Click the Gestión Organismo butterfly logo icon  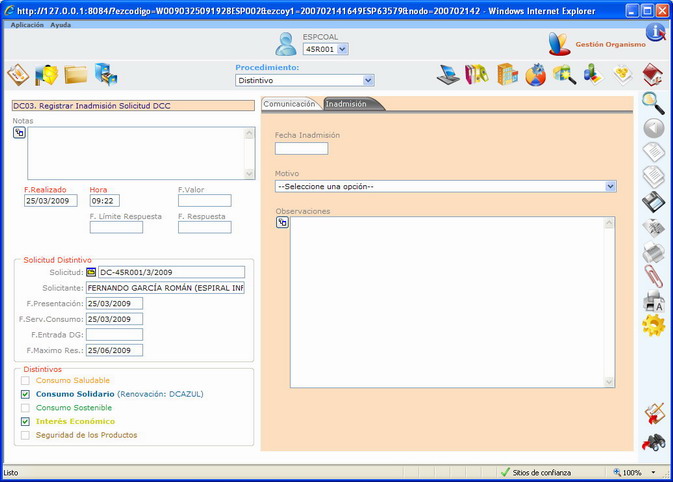(559, 44)
